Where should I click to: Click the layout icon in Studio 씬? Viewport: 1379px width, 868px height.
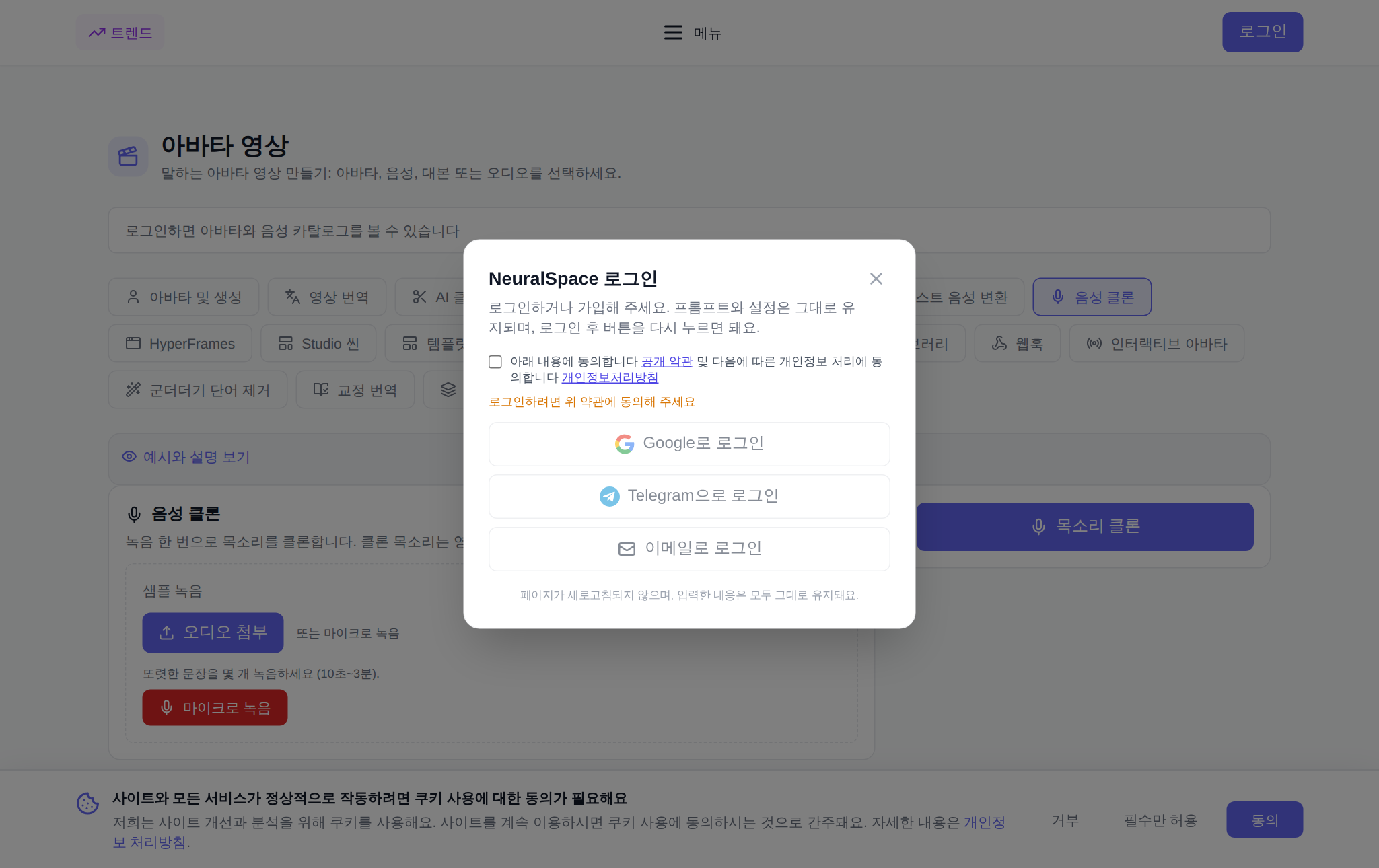coord(285,343)
